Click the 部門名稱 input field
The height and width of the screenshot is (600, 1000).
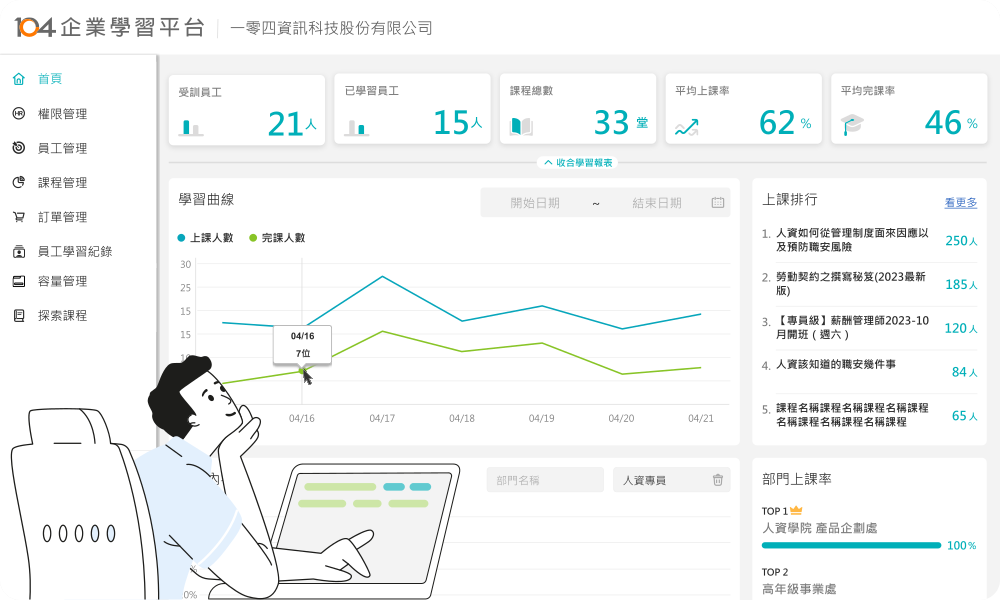[545, 480]
